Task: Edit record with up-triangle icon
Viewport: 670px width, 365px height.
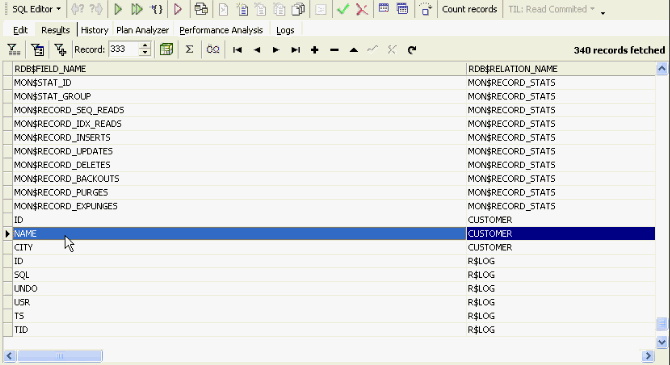Action: 353,50
